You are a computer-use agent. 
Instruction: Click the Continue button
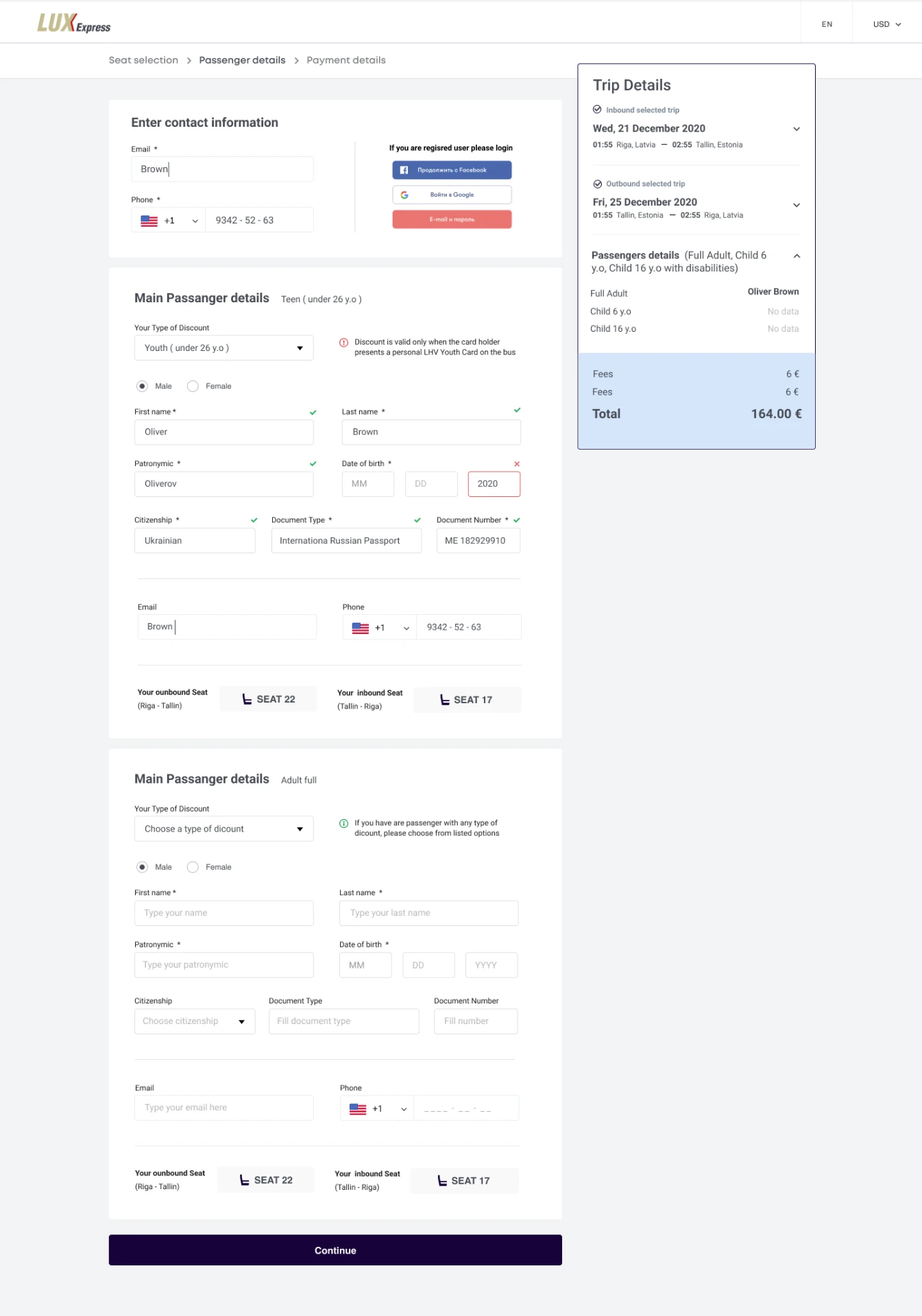(335, 1250)
